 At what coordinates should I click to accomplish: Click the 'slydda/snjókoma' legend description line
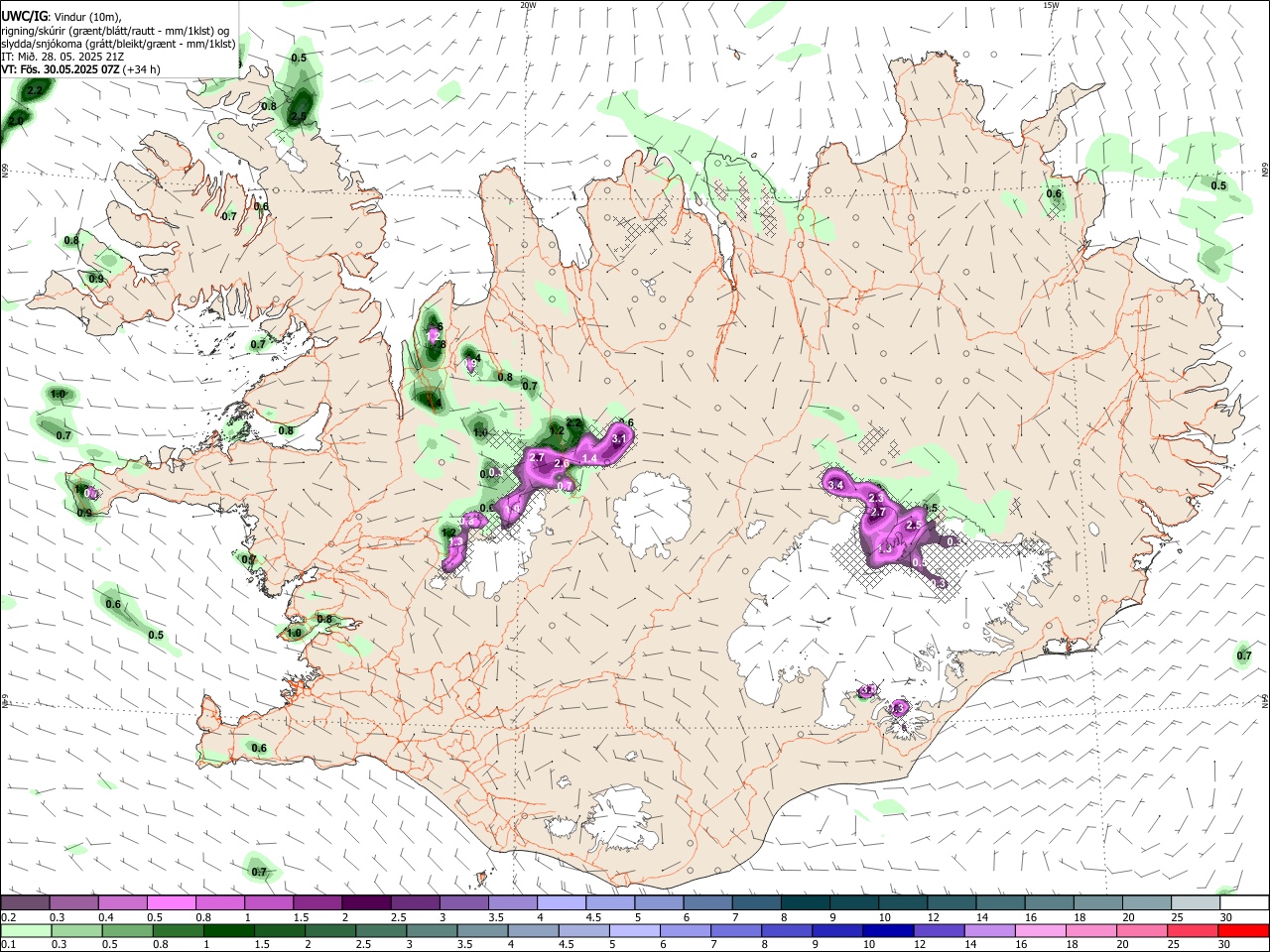(x=118, y=44)
